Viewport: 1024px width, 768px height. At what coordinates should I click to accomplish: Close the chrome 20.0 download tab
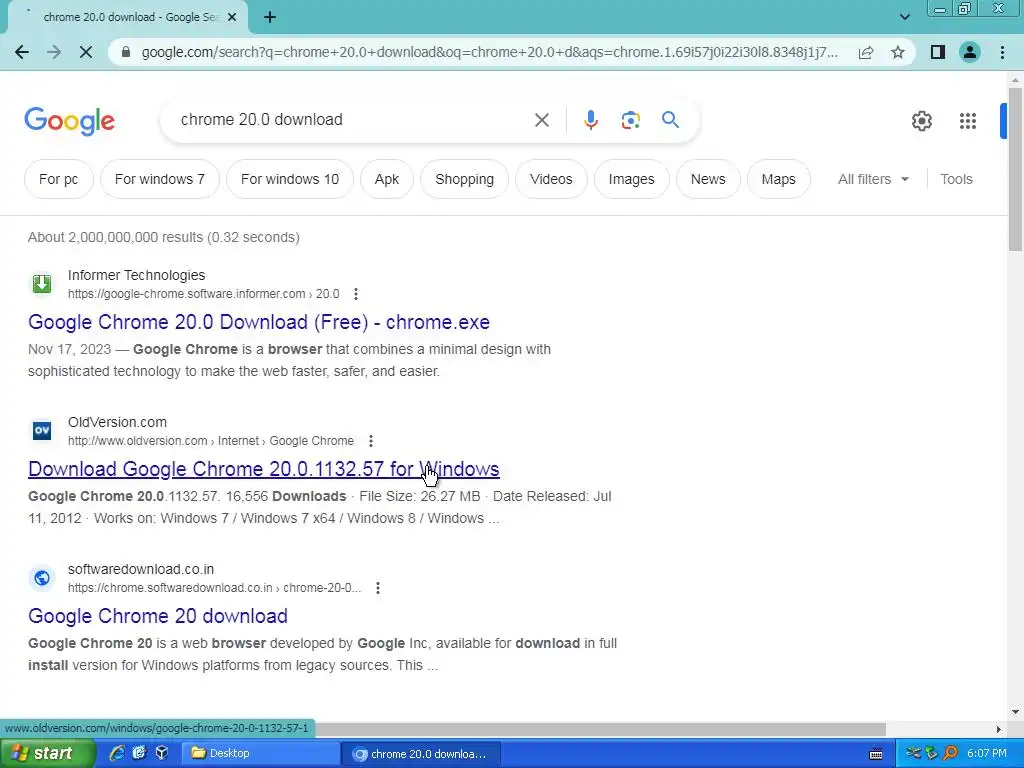(x=232, y=18)
